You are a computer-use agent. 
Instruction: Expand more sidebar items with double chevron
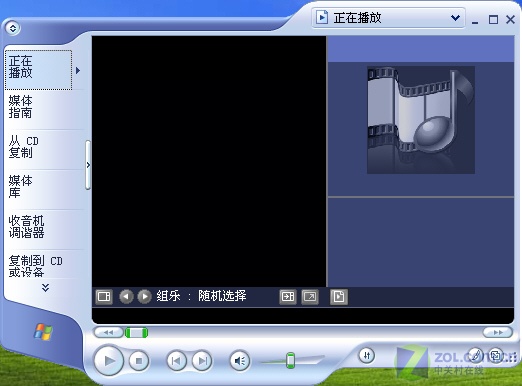[46, 288]
